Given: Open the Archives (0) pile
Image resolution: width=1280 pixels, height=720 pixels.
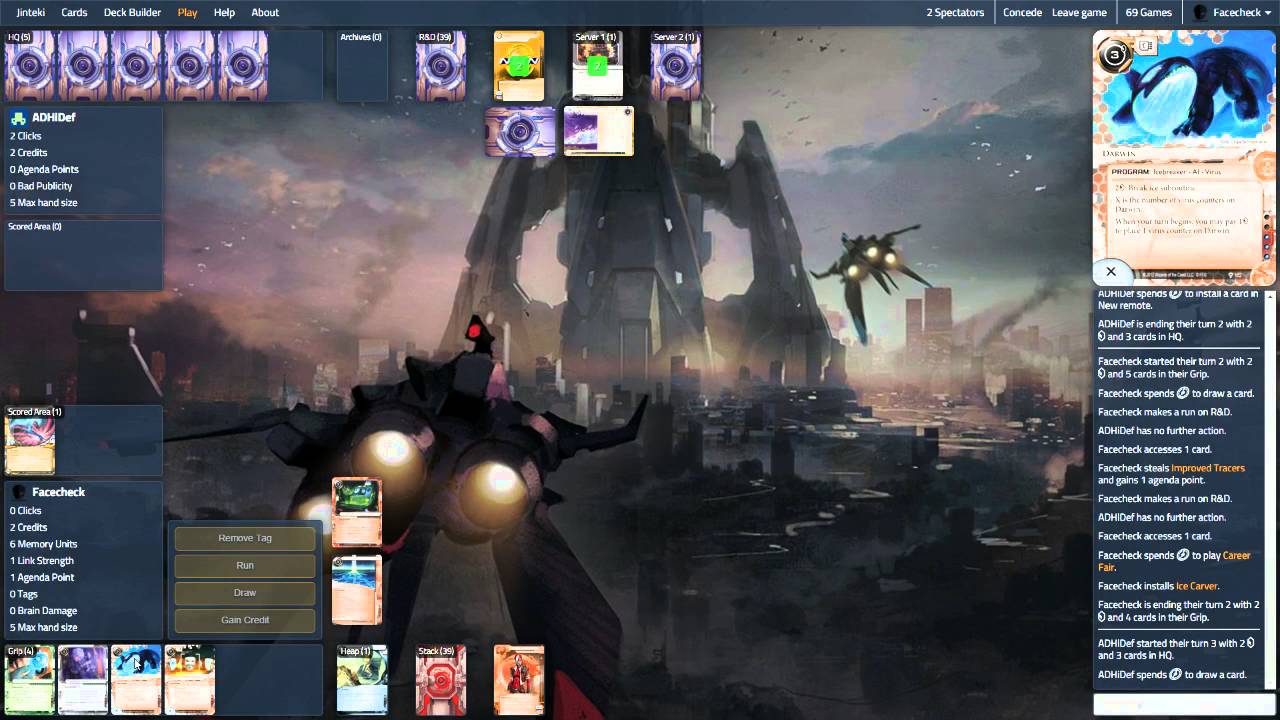Looking at the screenshot, I should (x=362, y=66).
